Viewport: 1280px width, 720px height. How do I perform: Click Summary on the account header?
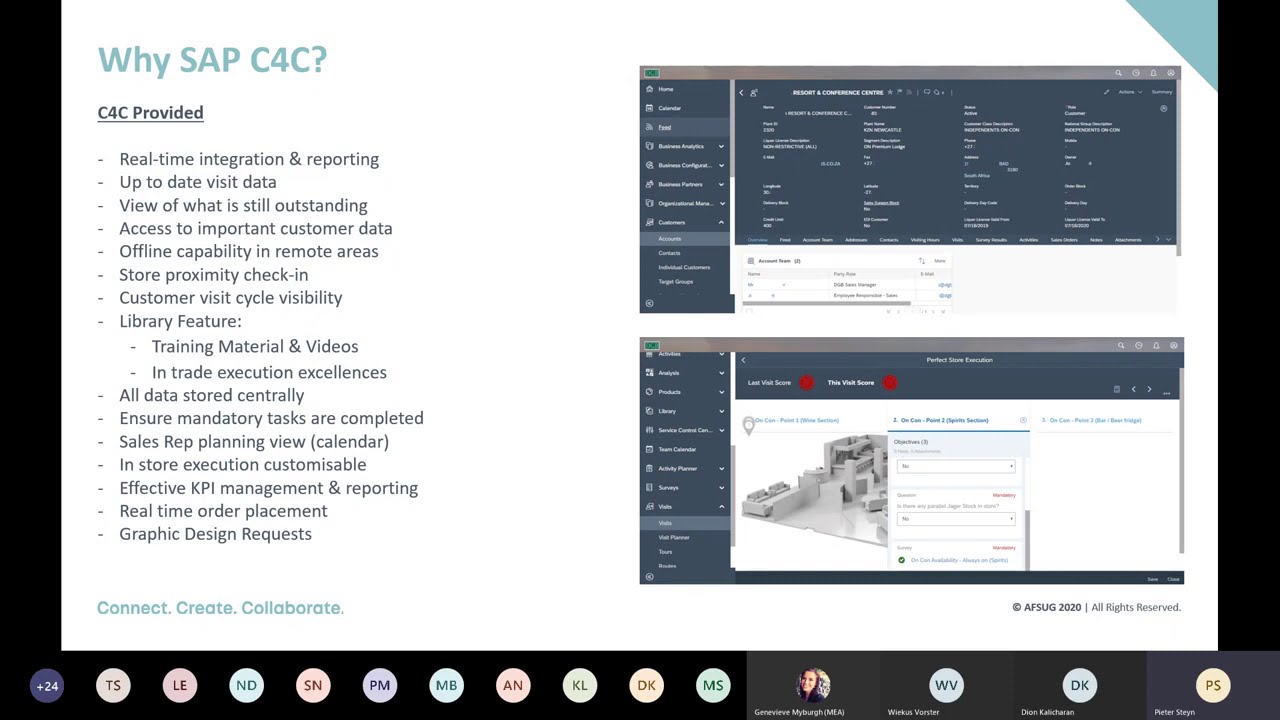(1161, 92)
